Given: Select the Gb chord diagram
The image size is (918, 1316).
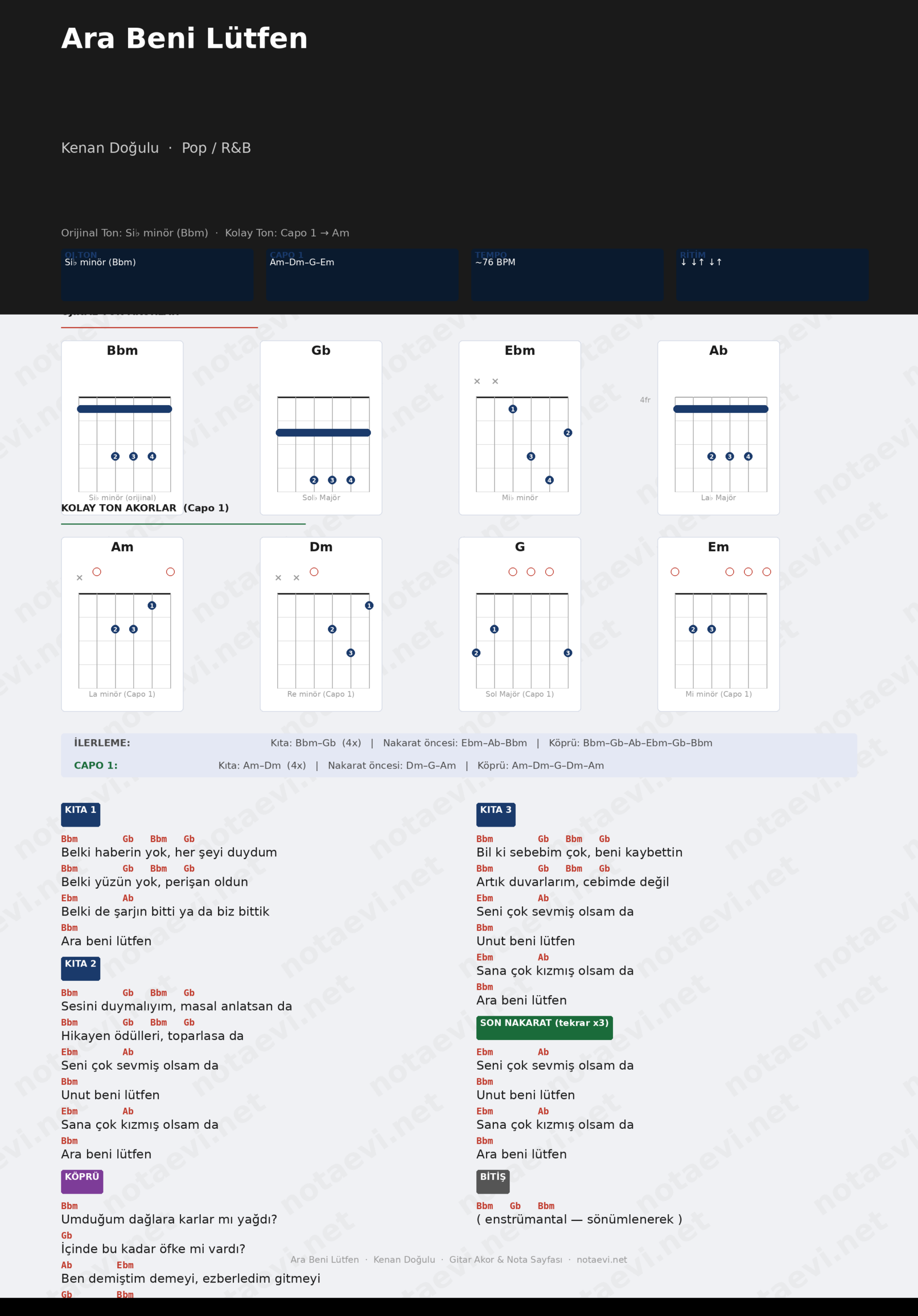Looking at the screenshot, I should (320, 427).
